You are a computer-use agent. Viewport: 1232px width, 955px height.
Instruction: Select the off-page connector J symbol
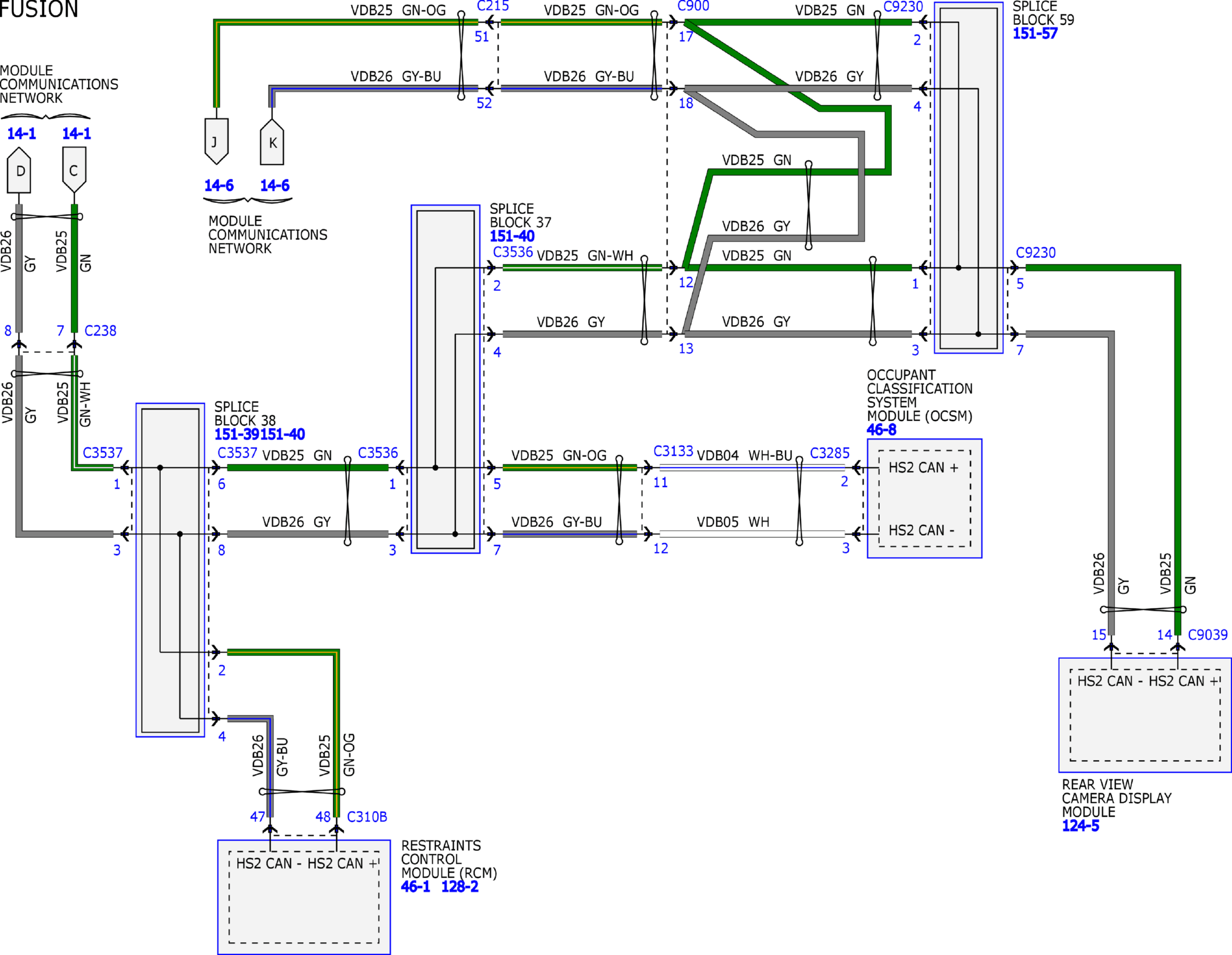coord(216,141)
